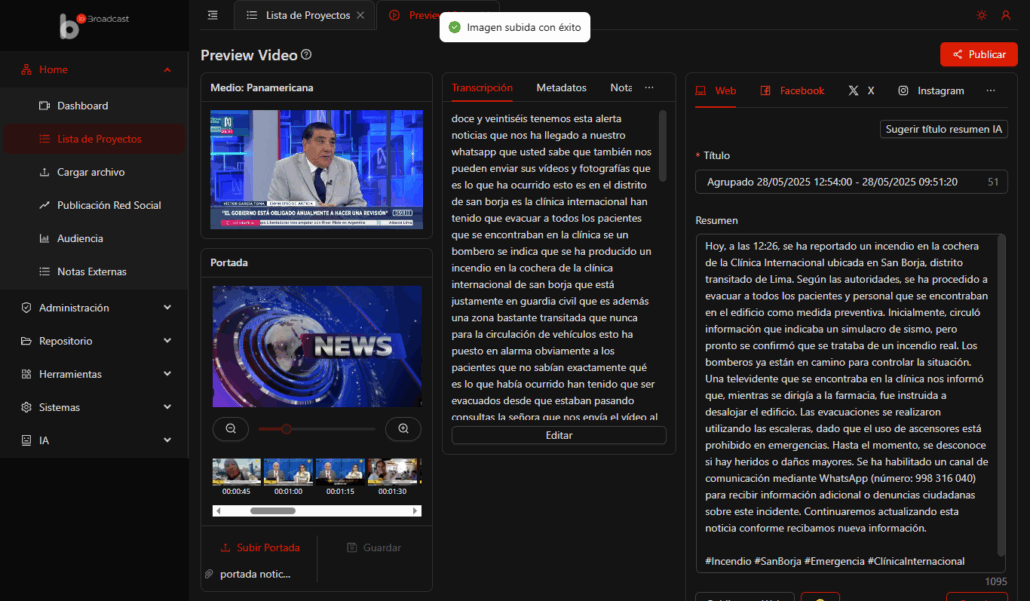
Task: Toggle the light/dark theme sun icon
Action: (x=981, y=15)
